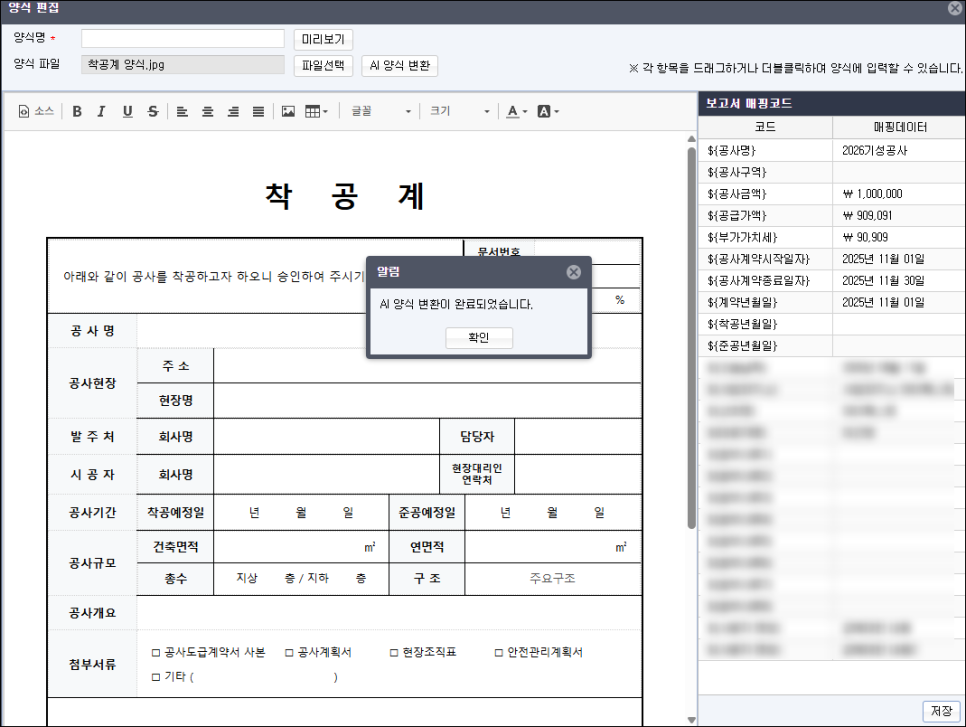Click the 2025년 11월 30일 mapping value
The height and width of the screenshot is (727, 966).
pos(883,281)
